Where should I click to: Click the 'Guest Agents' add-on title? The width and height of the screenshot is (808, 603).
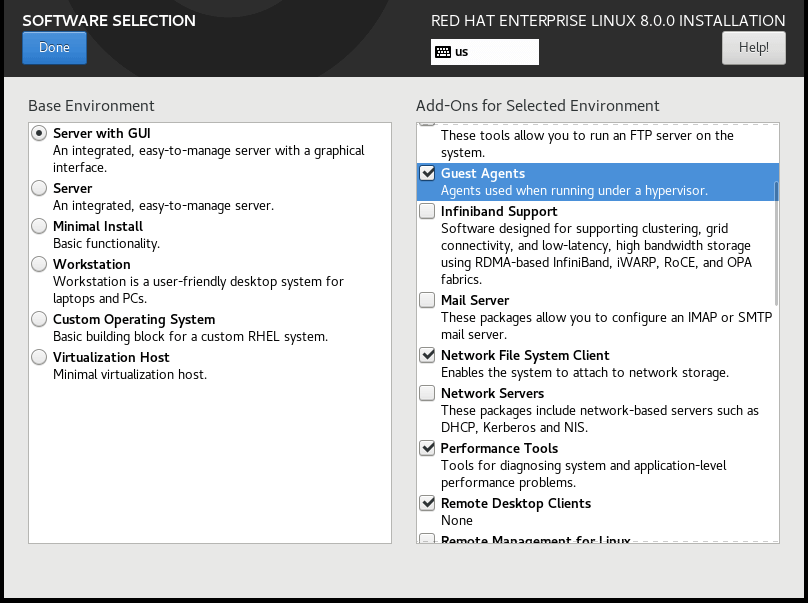coord(483,174)
